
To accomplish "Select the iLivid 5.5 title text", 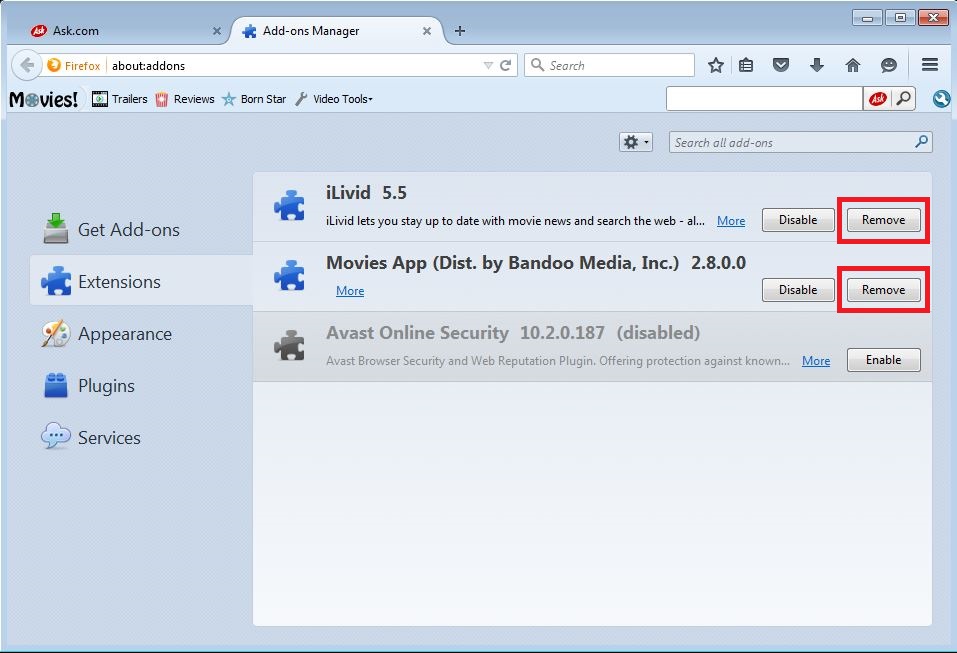I will tap(366, 193).
